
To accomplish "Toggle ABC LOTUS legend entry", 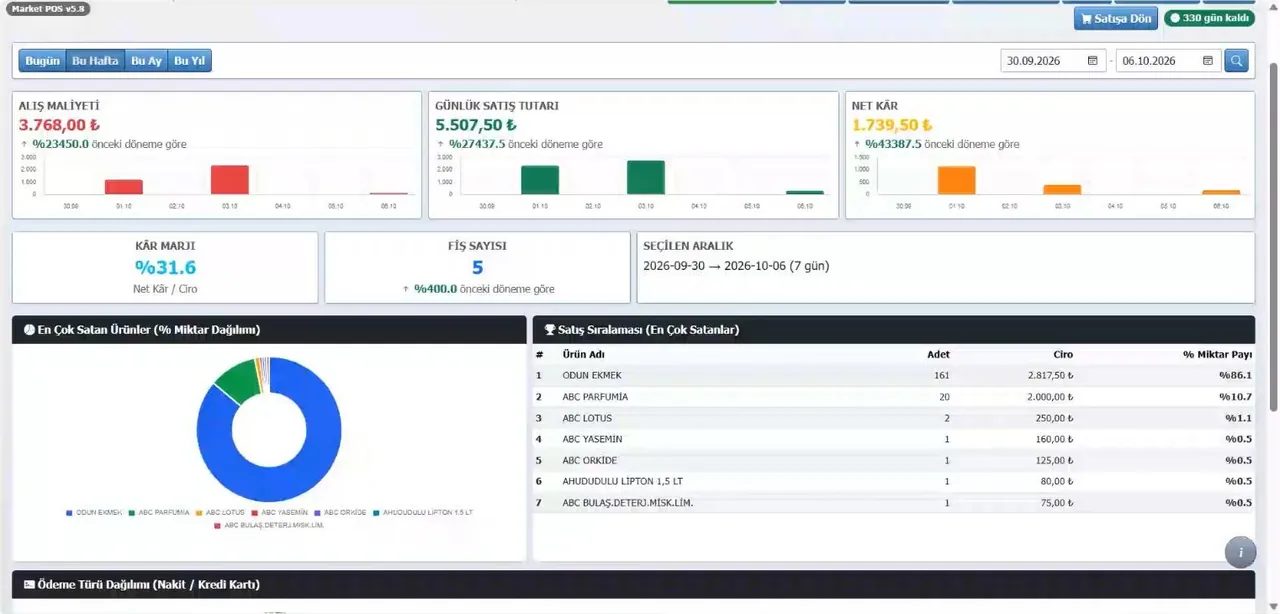I will pos(220,512).
